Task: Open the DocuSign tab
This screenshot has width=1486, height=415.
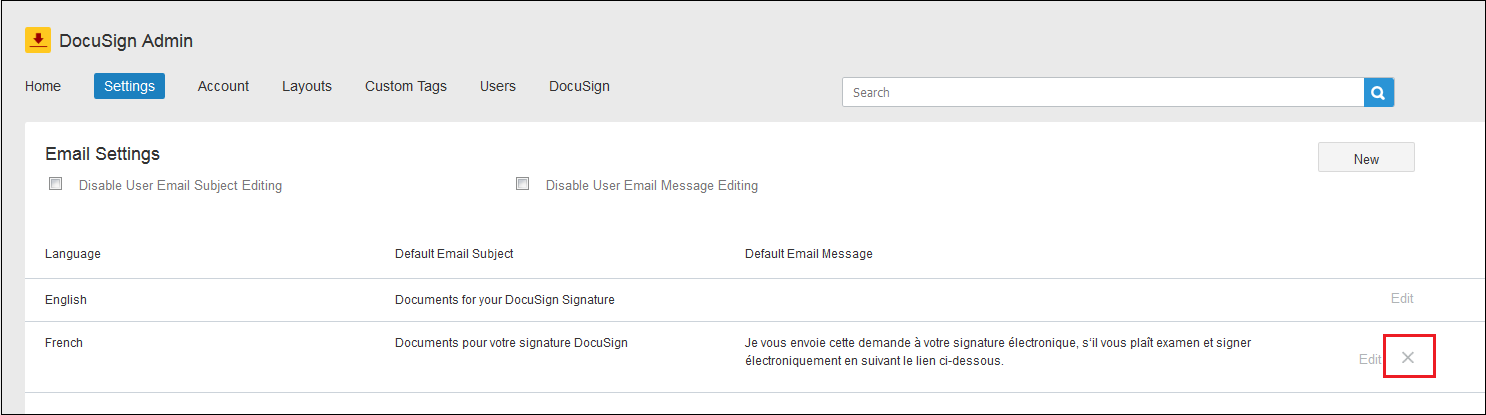Action: (579, 86)
